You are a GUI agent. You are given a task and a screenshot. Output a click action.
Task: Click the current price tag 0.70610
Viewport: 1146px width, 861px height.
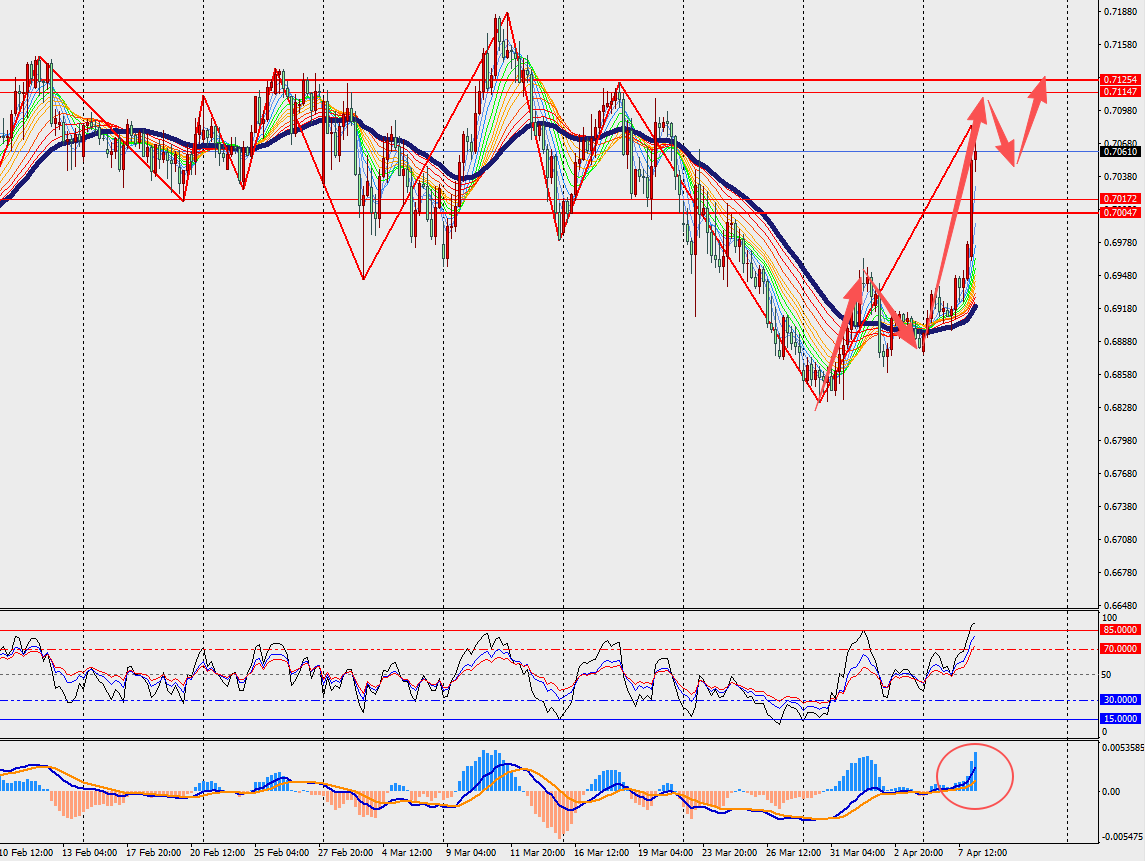tap(1120, 152)
